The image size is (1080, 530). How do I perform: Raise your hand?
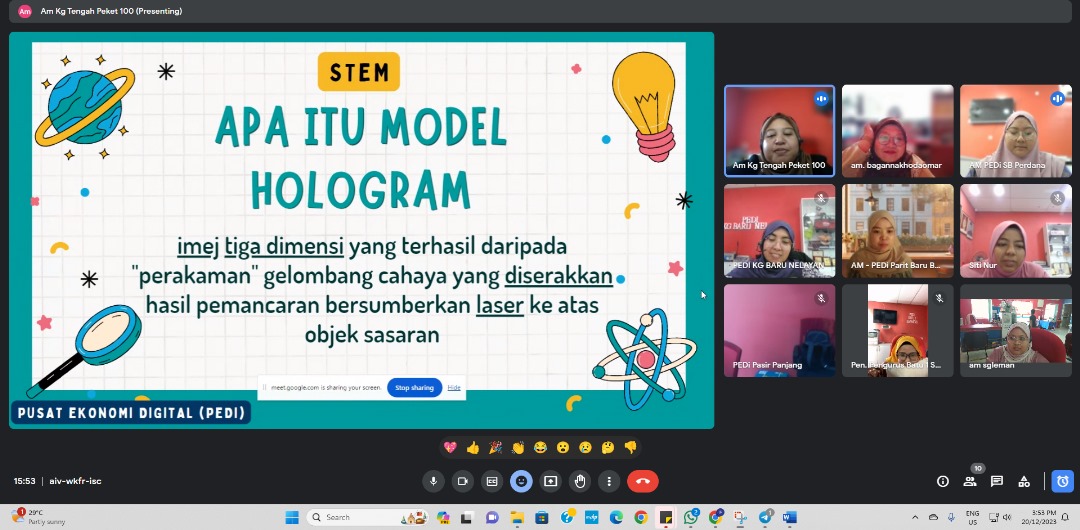(580, 481)
